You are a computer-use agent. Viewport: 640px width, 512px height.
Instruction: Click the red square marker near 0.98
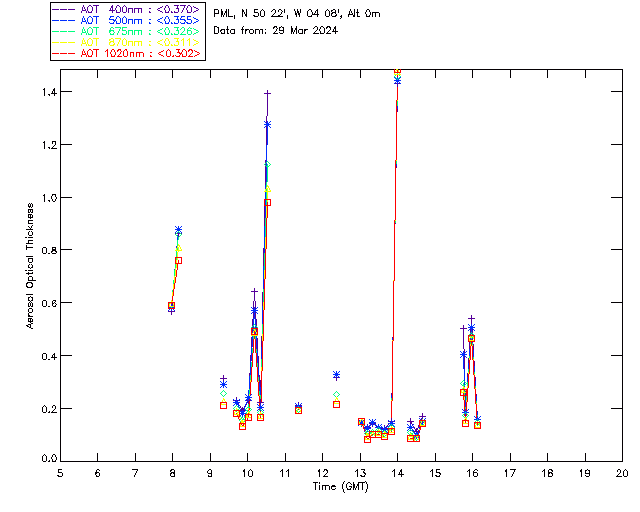tap(267, 203)
